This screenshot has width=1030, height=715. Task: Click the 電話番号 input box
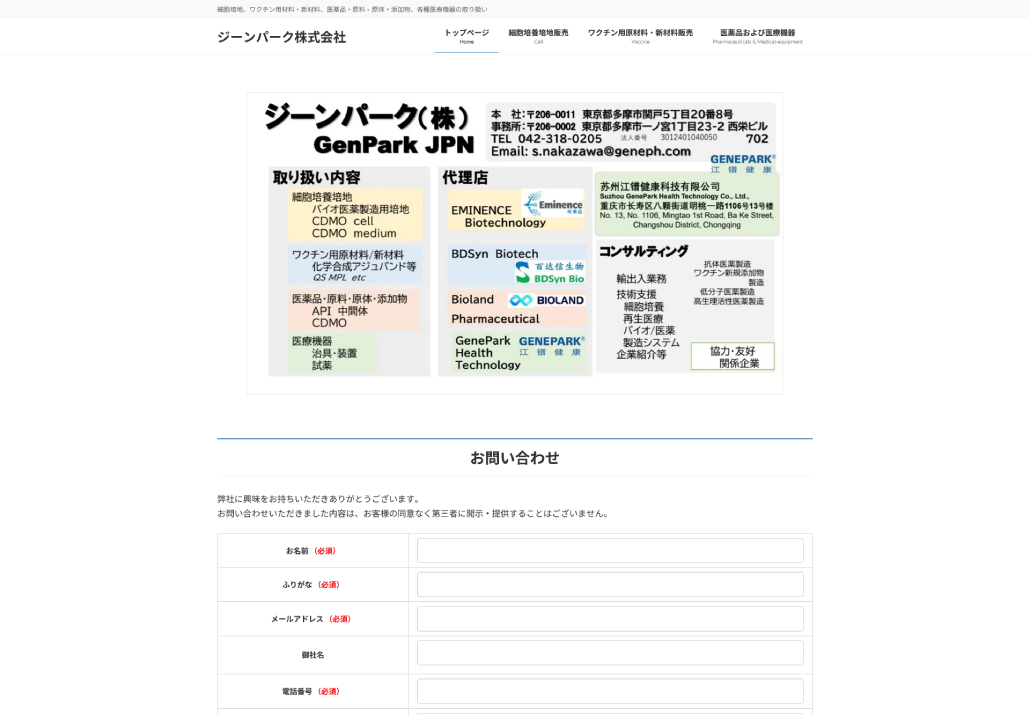point(610,691)
